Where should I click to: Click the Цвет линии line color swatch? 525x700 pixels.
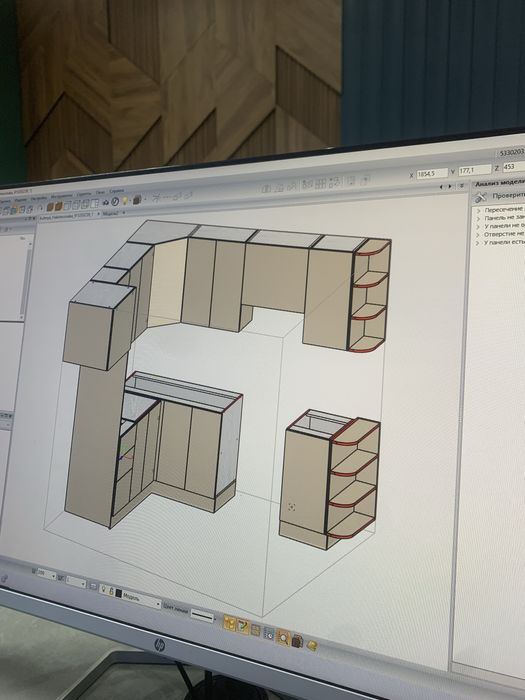[x=202, y=616]
